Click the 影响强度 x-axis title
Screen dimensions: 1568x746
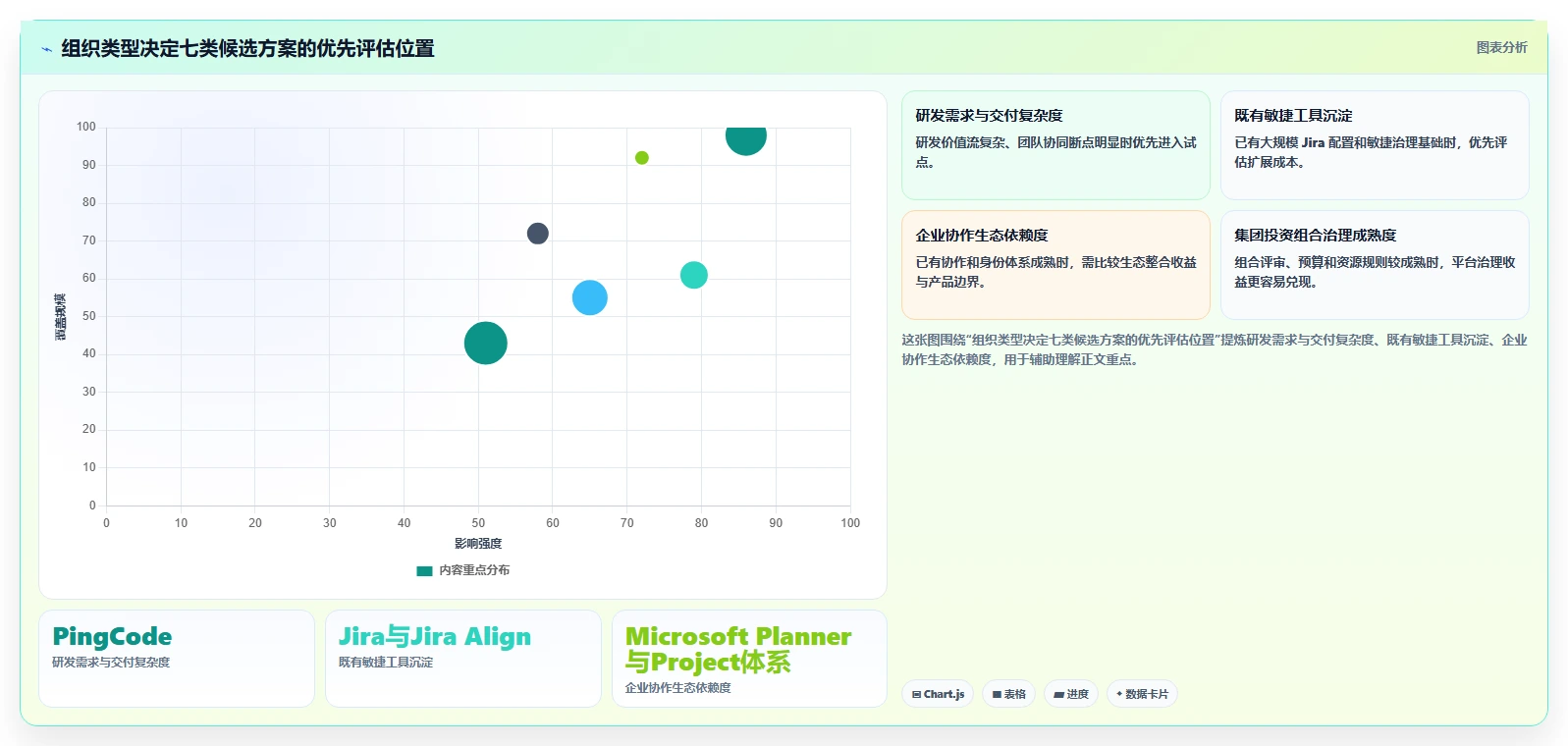(478, 544)
